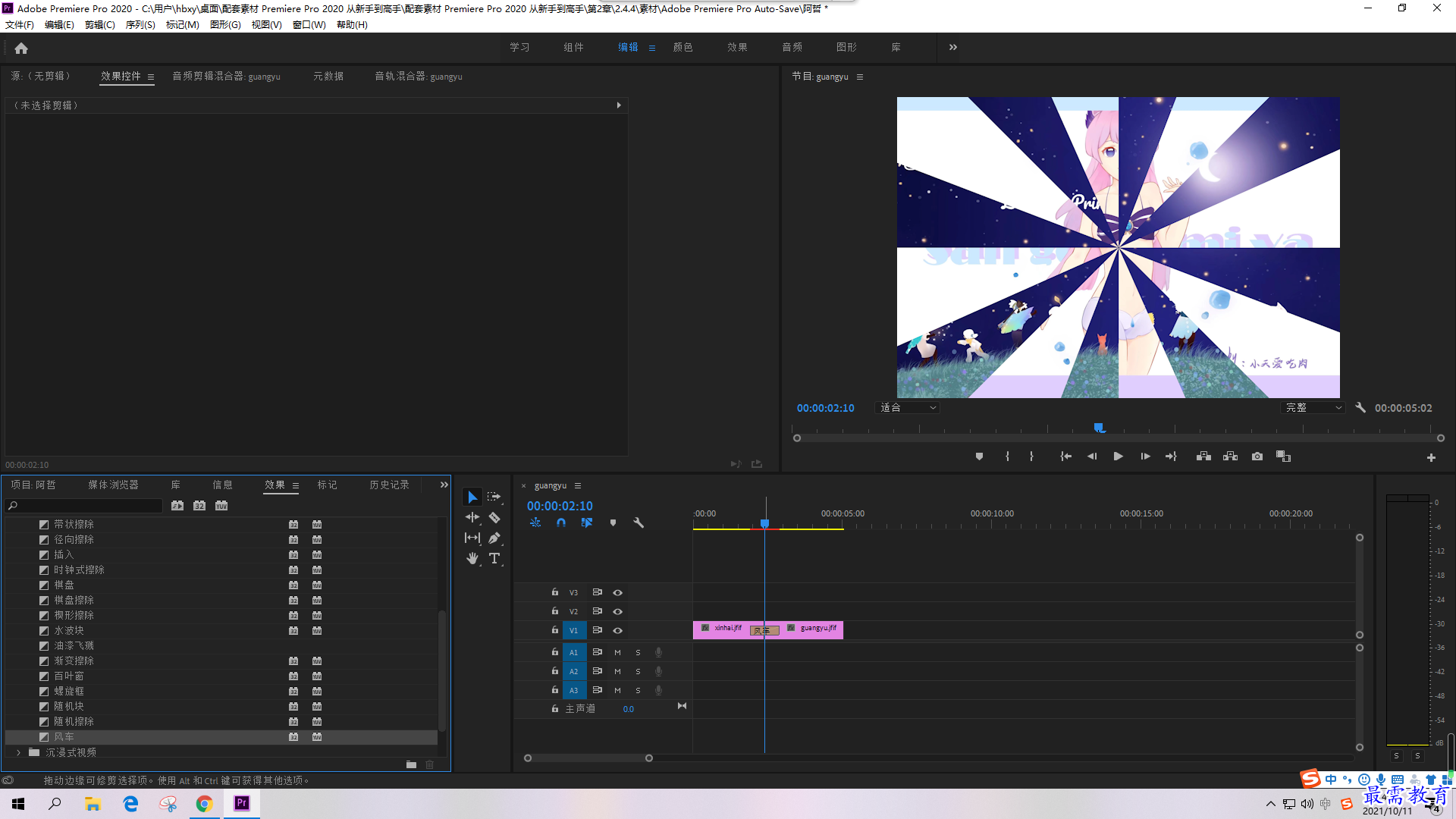Switch to 历史记录 tab
This screenshot has height=819, width=1456.
tap(389, 485)
